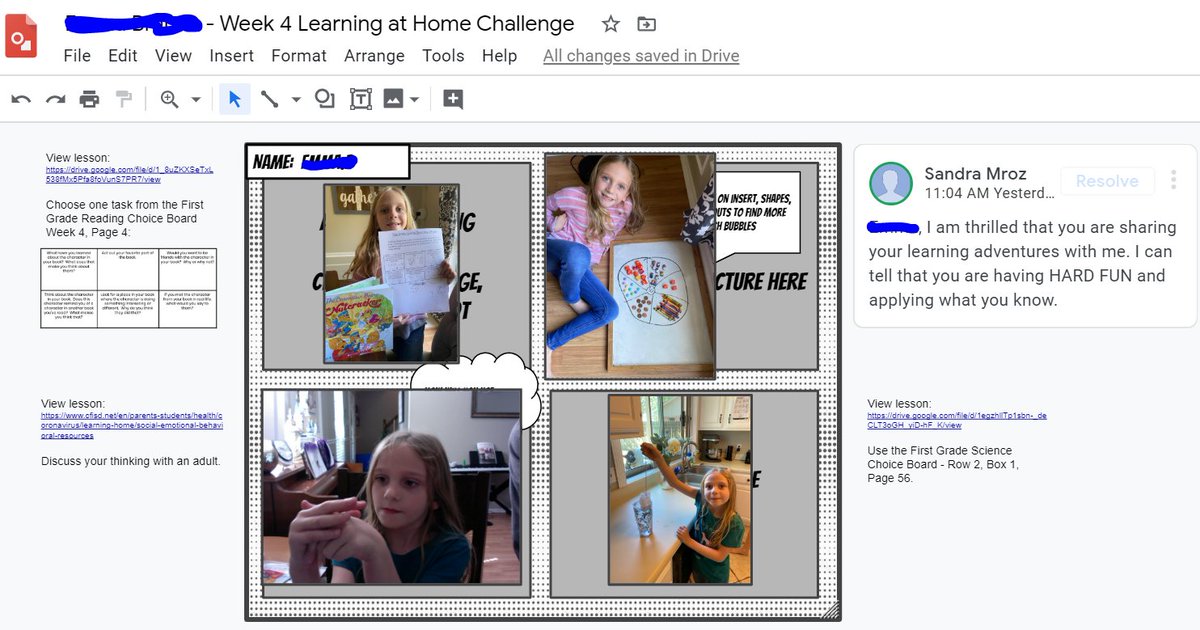Click the NAME text box
The image size is (1200, 630).
pos(328,161)
